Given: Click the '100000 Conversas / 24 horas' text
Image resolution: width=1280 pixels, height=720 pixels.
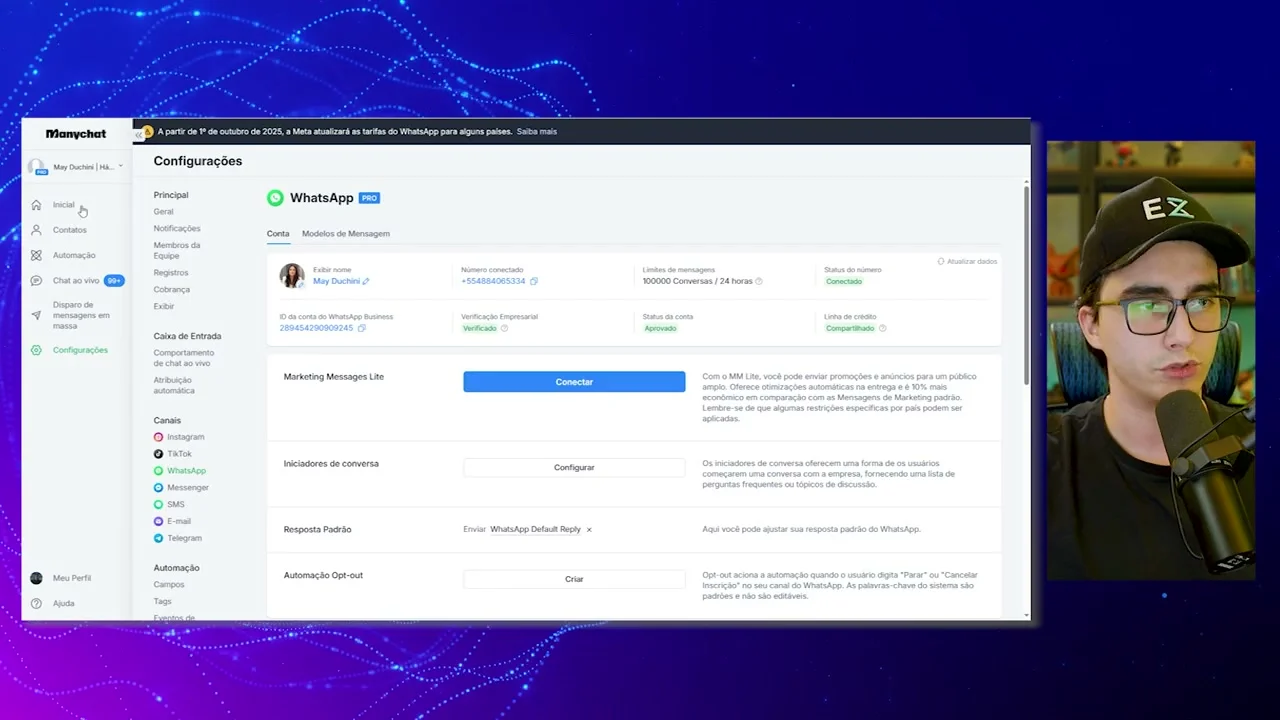Looking at the screenshot, I should click(x=698, y=282).
